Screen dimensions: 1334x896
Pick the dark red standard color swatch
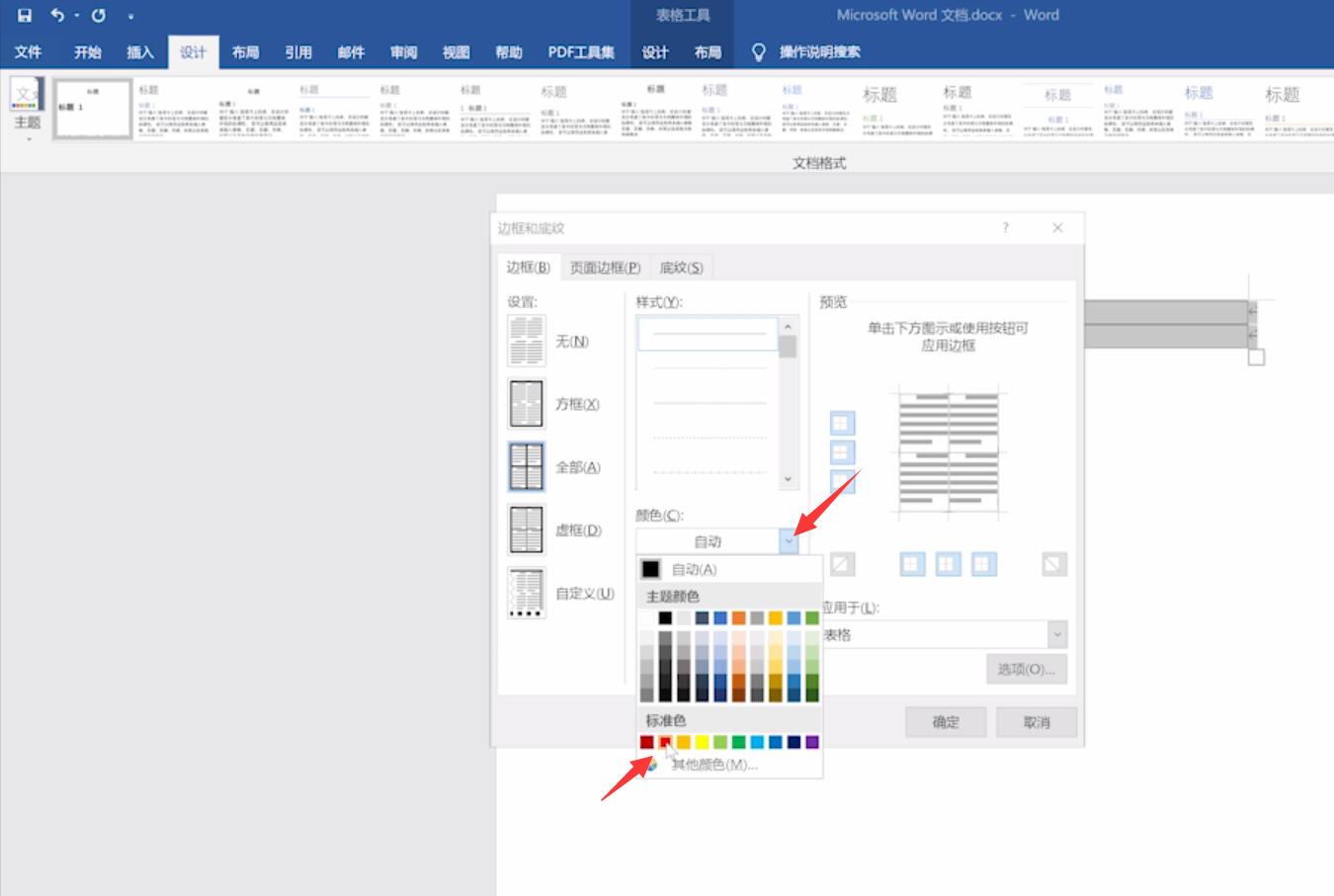(x=646, y=742)
